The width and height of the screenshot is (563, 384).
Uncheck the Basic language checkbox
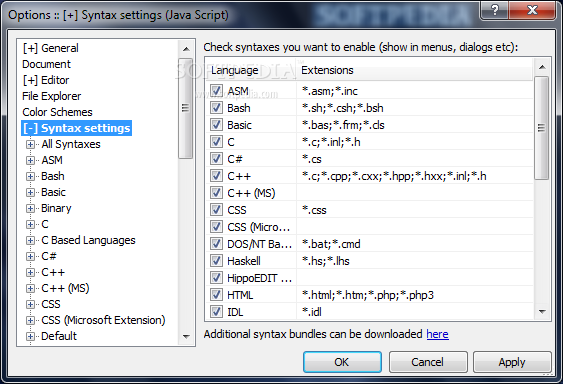tap(216, 125)
